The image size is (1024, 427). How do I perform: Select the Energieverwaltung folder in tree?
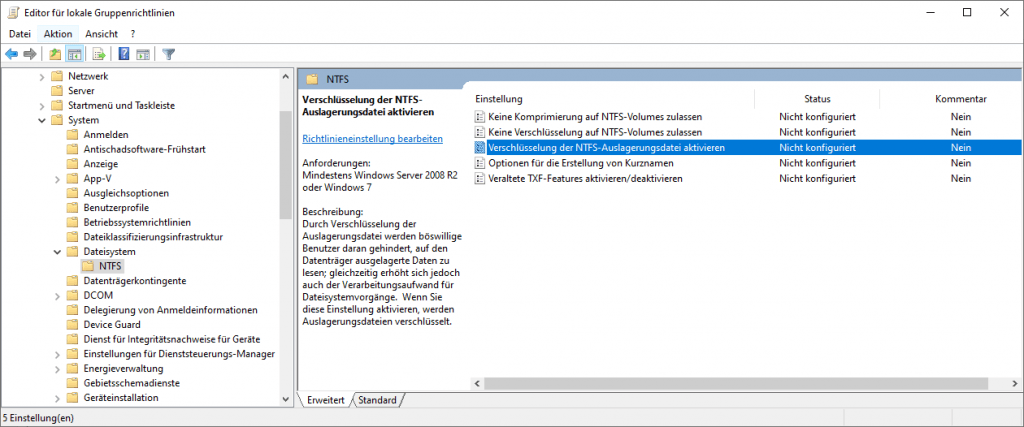[117, 368]
